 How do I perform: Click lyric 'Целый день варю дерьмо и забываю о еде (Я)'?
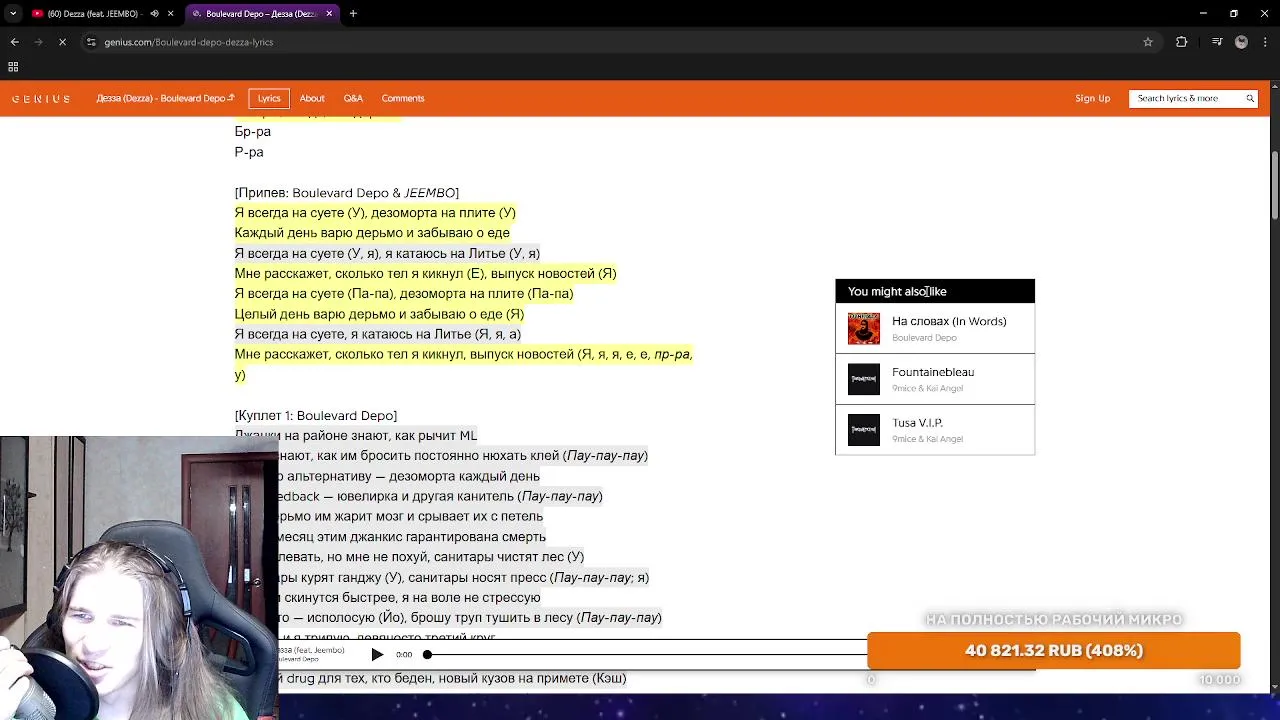click(379, 314)
